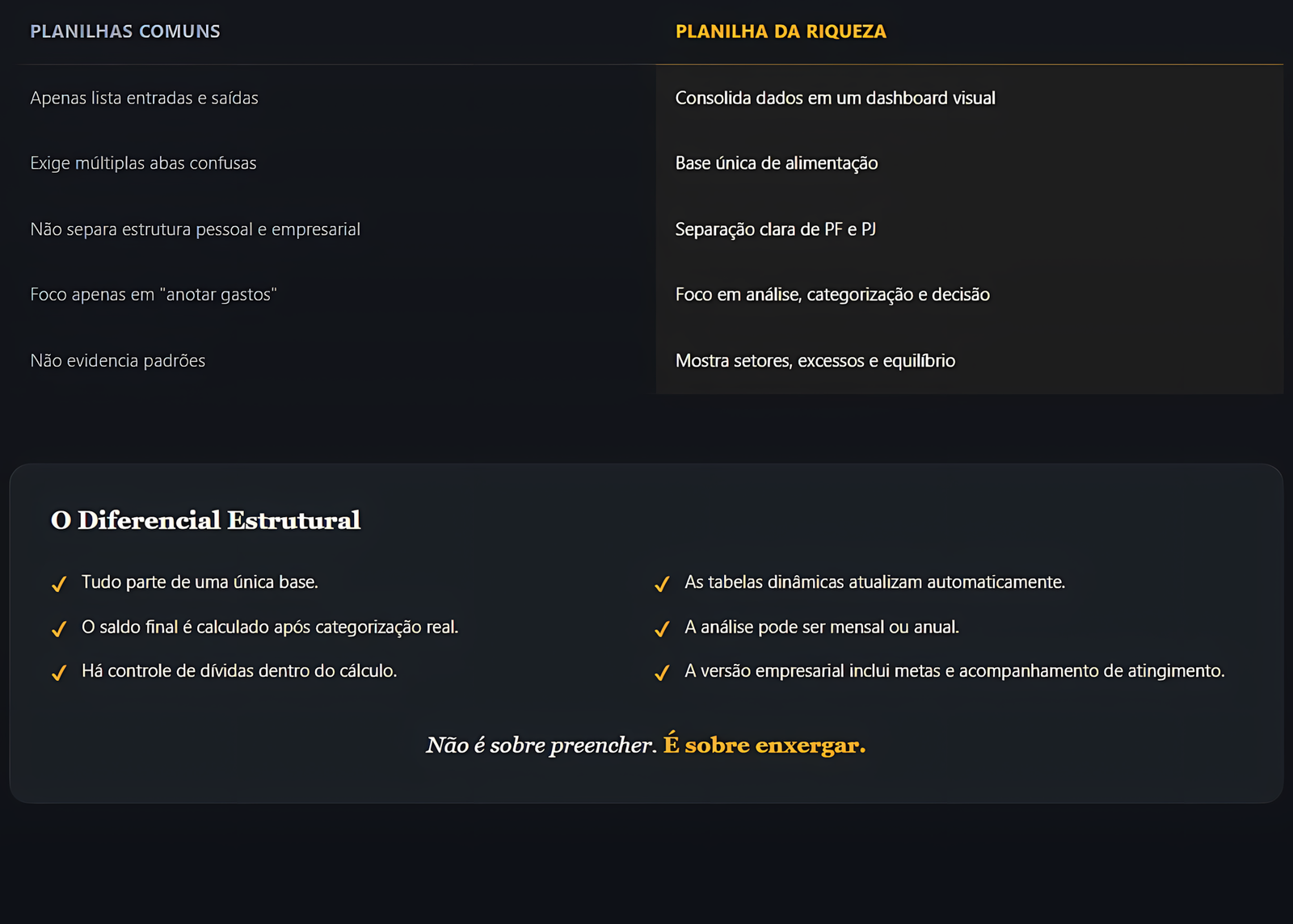Select the "PLANILHA DA RIQUEZA" column header
This screenshot has height=924, width=1293.
781,31
